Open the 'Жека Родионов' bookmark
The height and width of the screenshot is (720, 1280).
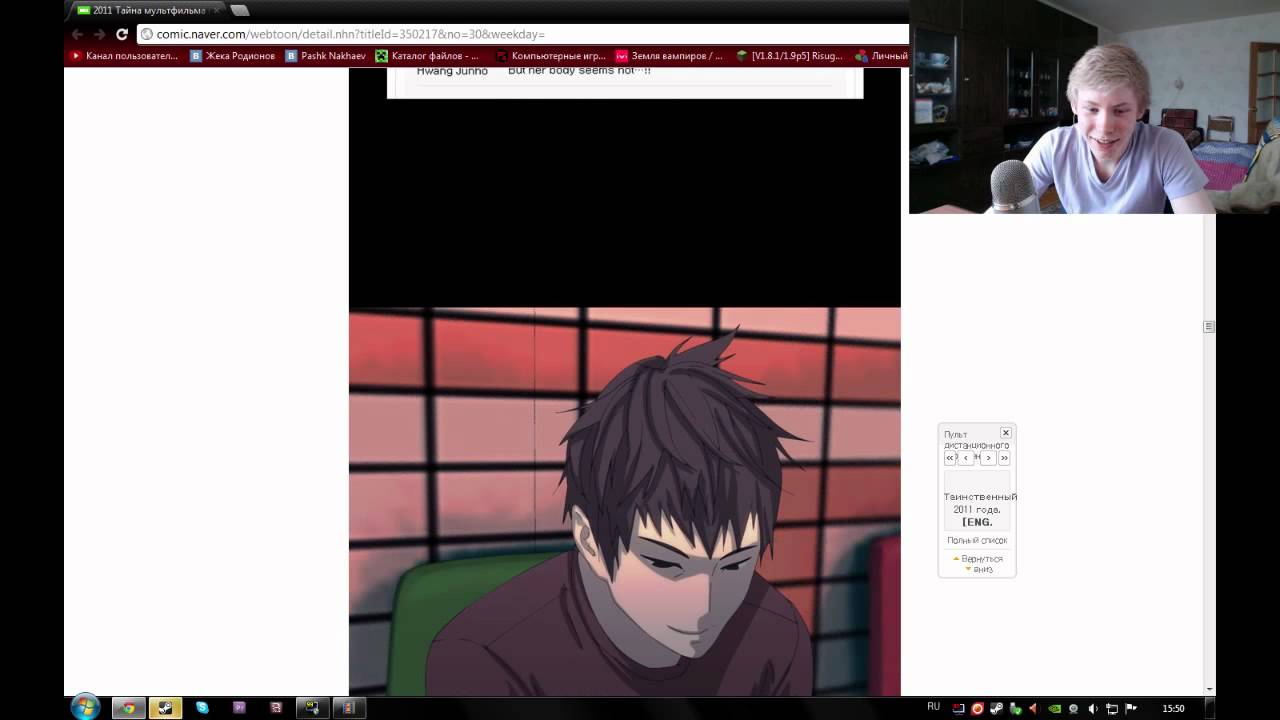click(x=232, y=56)
